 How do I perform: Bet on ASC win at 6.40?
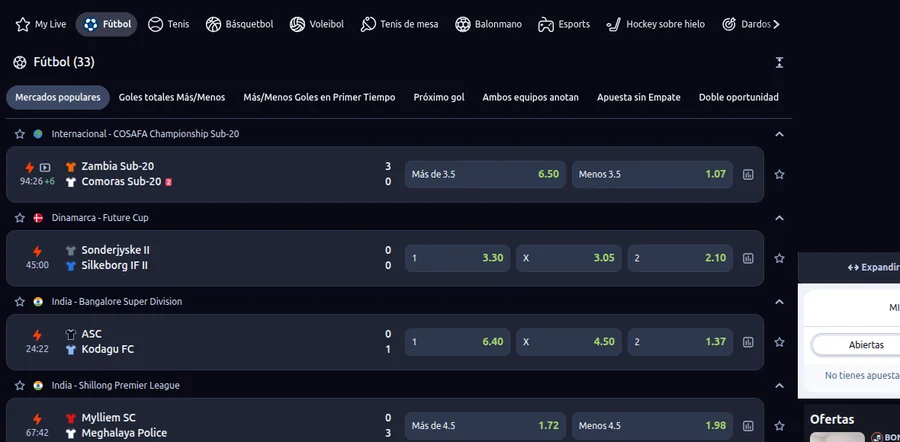[x=457, y=342]
